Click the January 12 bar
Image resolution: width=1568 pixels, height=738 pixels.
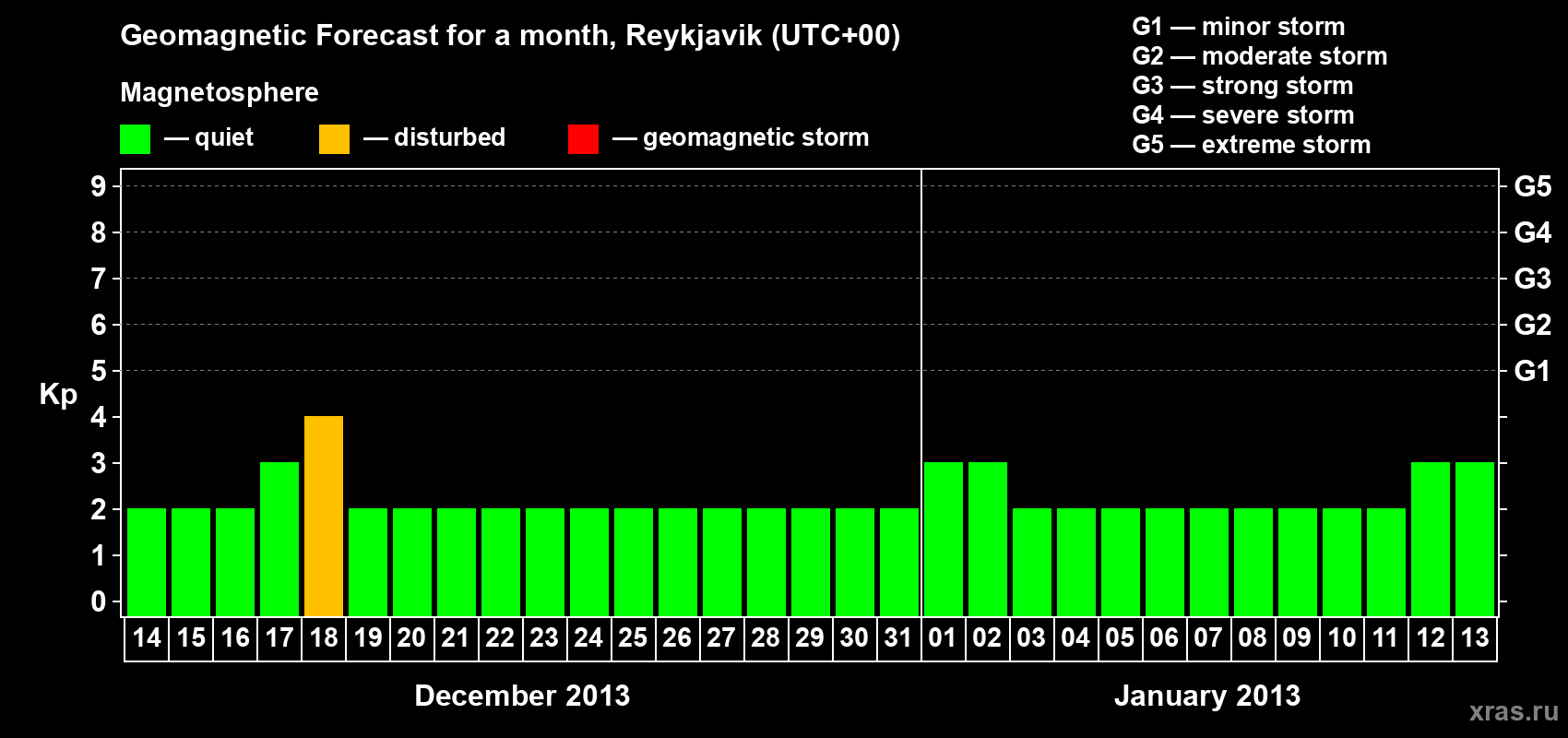tap(1431, 539)
